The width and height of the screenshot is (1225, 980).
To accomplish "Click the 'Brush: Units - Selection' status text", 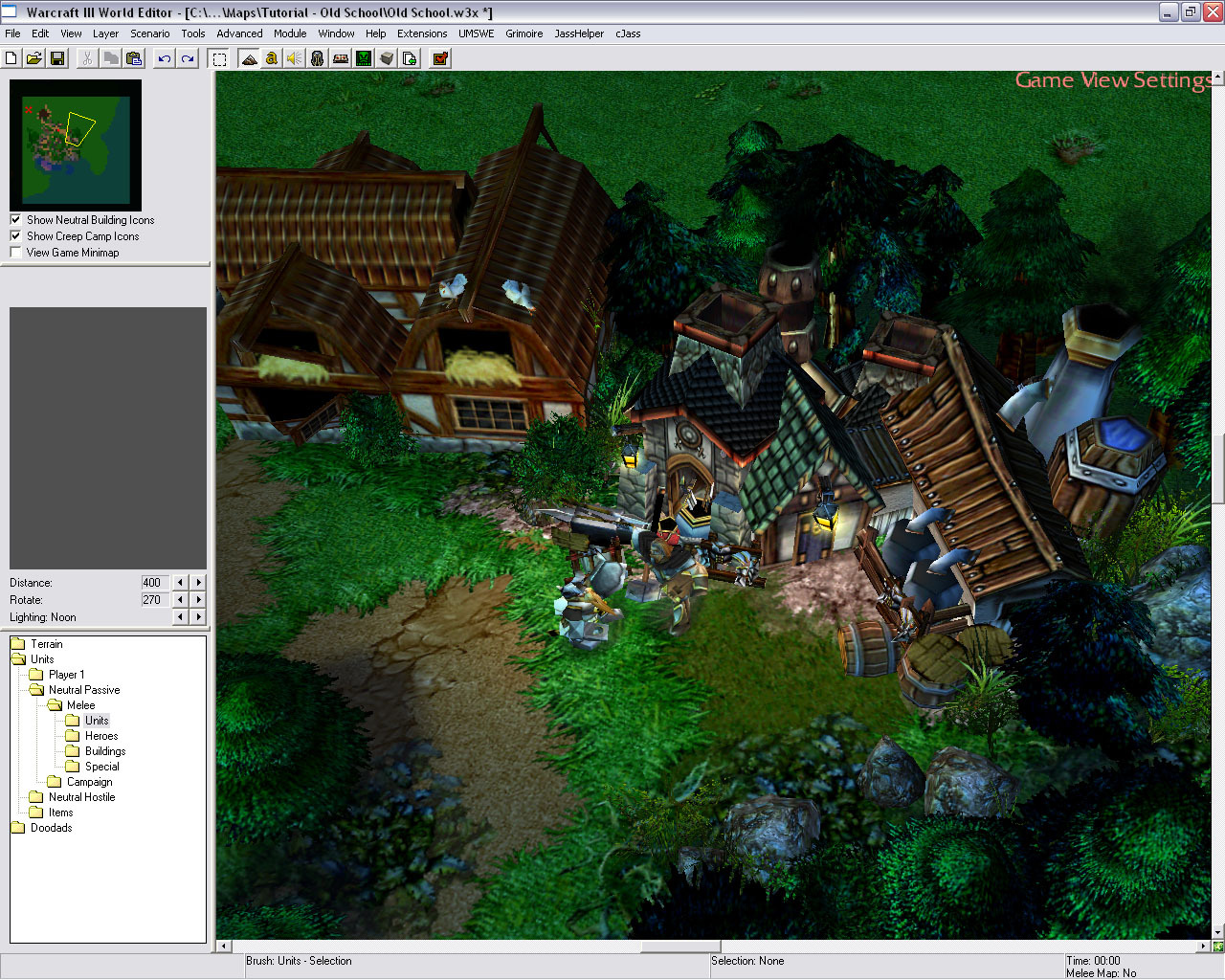I will (x=299, y=961).
